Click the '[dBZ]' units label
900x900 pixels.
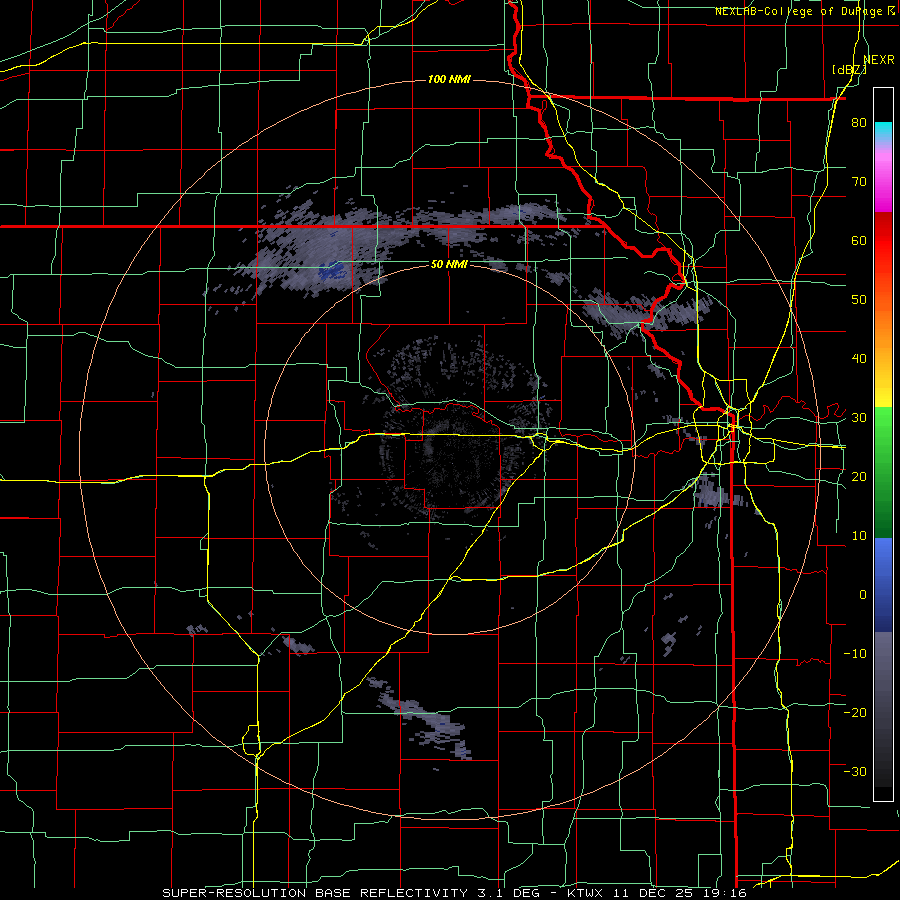point(849,69)
